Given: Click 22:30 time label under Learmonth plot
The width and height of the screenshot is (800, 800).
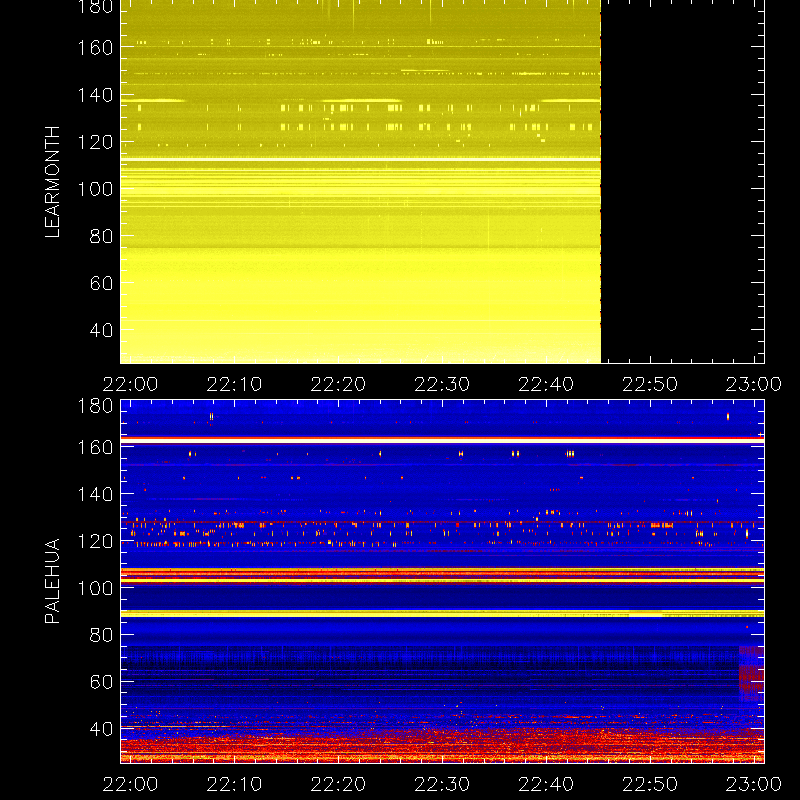Looking at the screenshot, I should [442, 384].
